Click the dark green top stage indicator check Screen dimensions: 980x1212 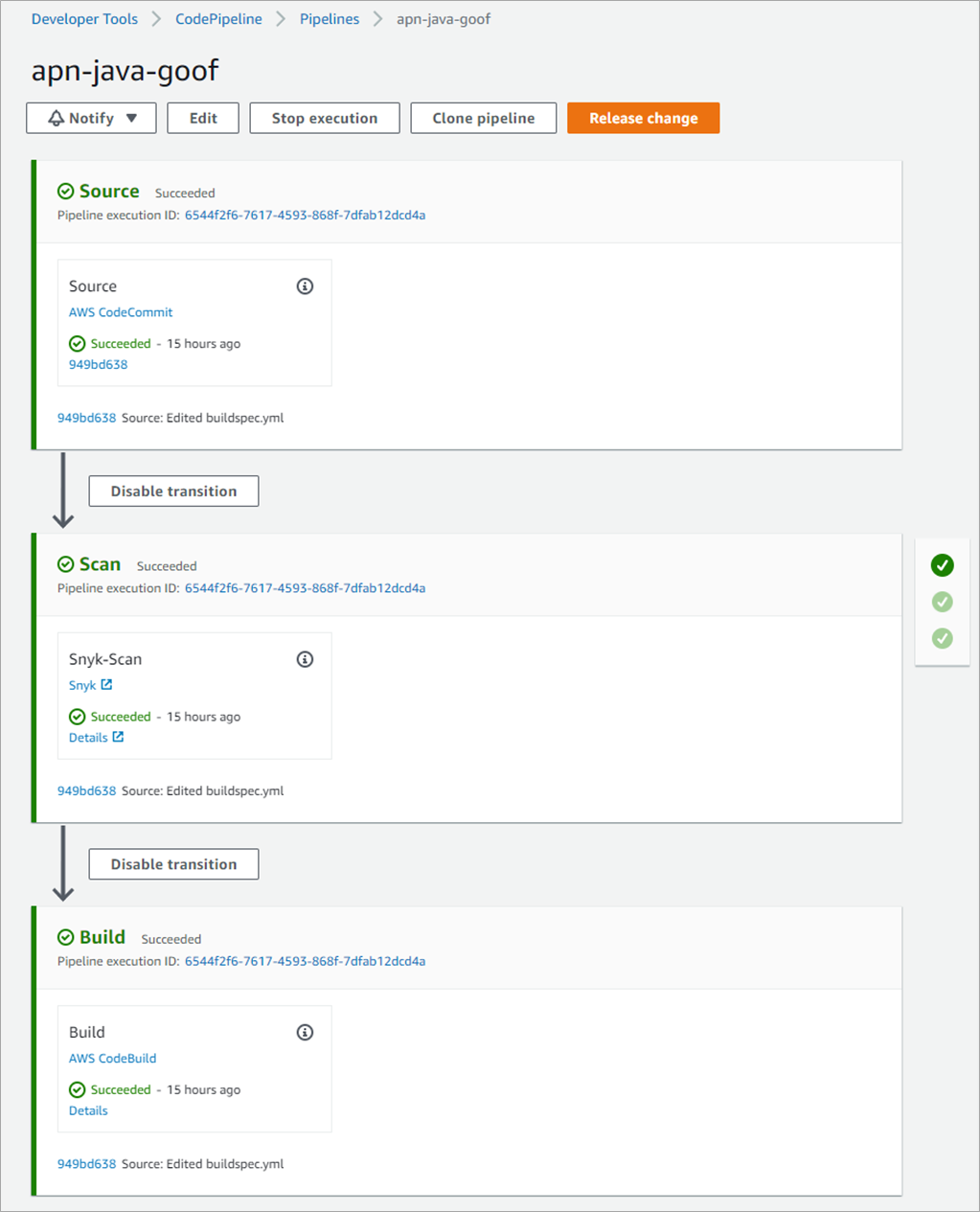tap(943, 565)
